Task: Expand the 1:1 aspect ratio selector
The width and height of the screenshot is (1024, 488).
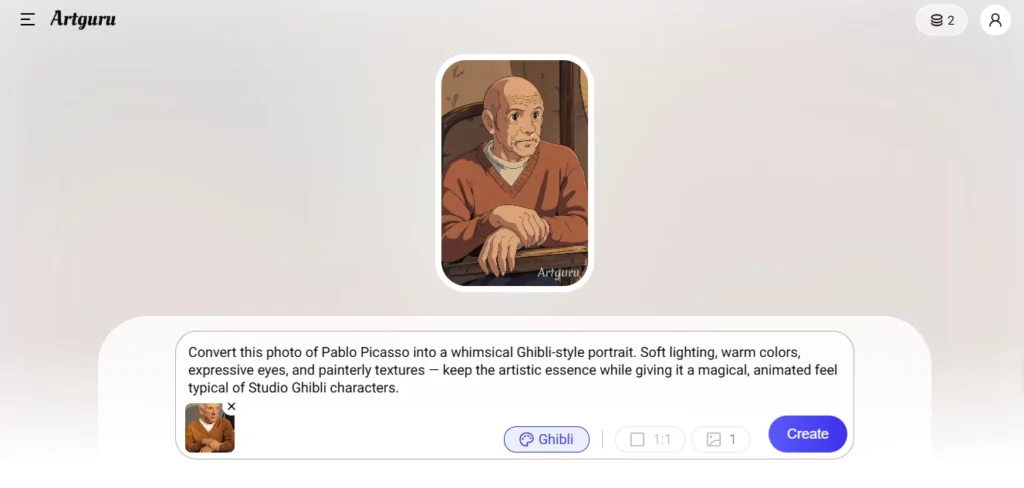Action: coord(650,440)
